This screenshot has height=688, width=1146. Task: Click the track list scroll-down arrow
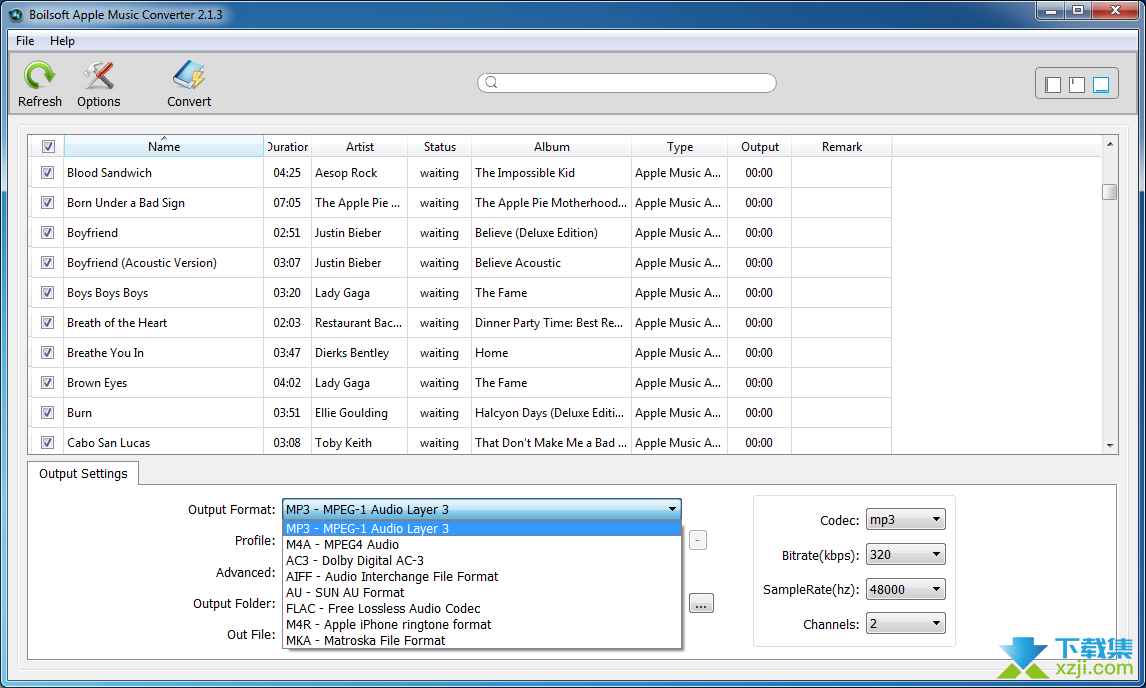(1109, 445)
